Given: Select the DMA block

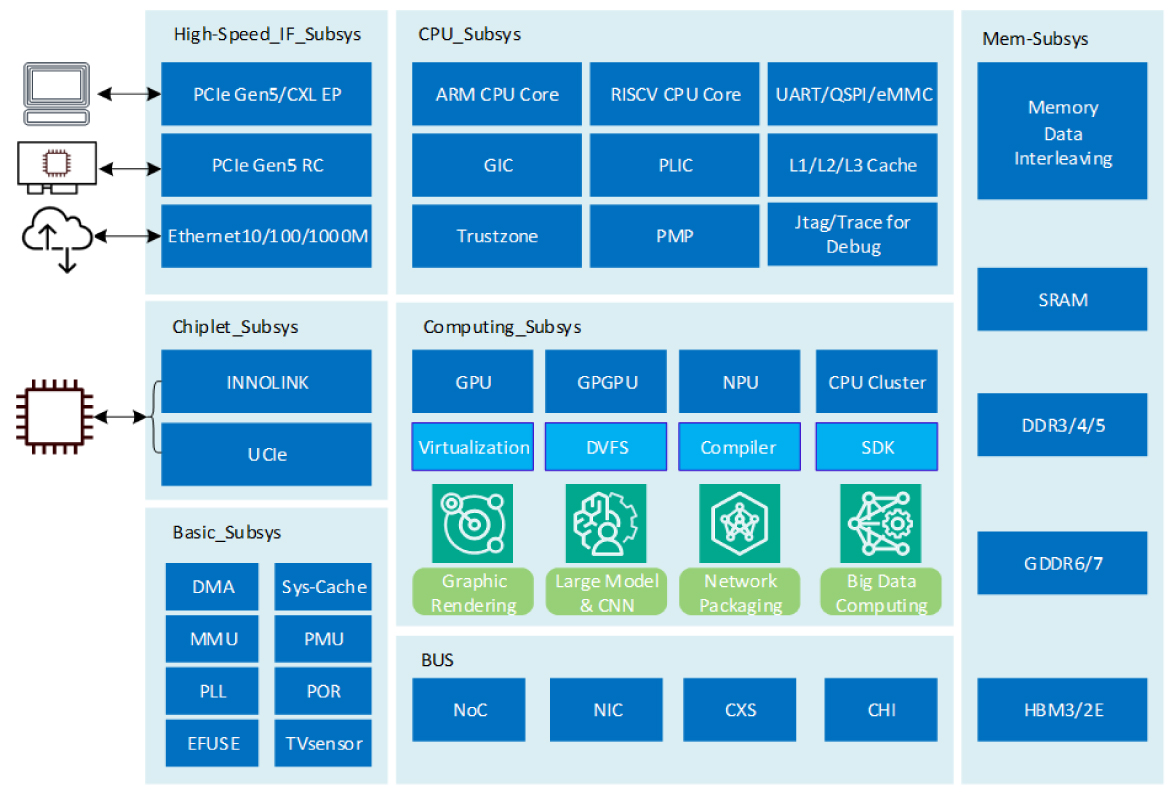Looking at the screenshot, I should tap(212, 587).
